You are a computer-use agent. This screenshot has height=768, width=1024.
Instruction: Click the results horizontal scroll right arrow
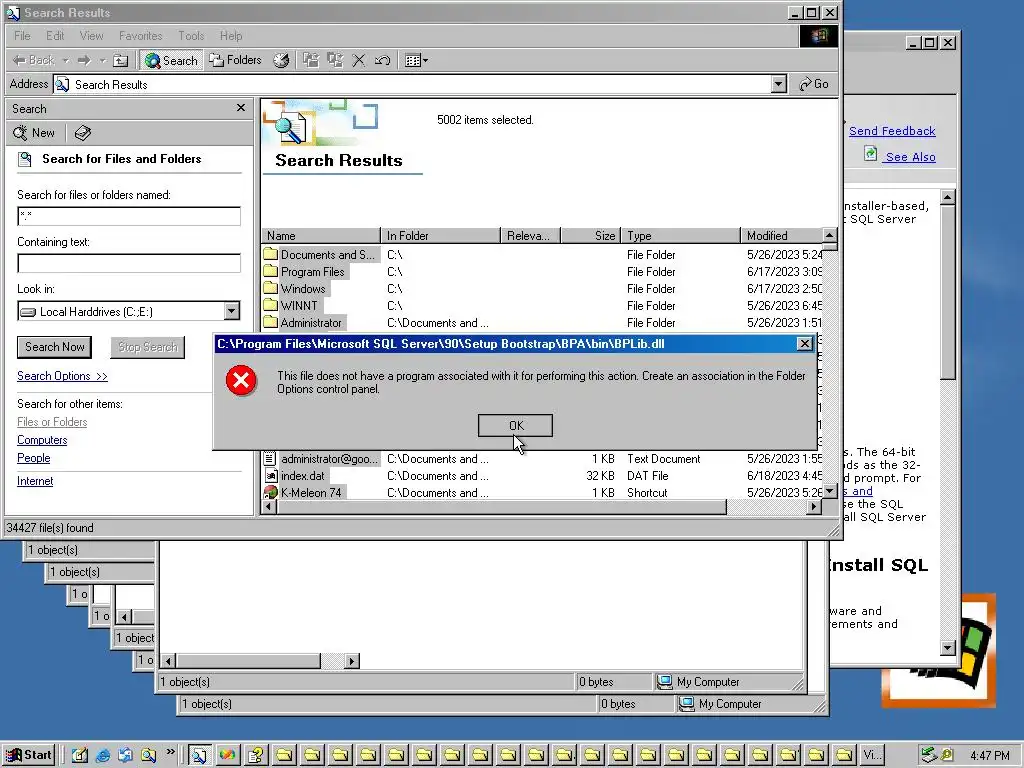point(814,507)
